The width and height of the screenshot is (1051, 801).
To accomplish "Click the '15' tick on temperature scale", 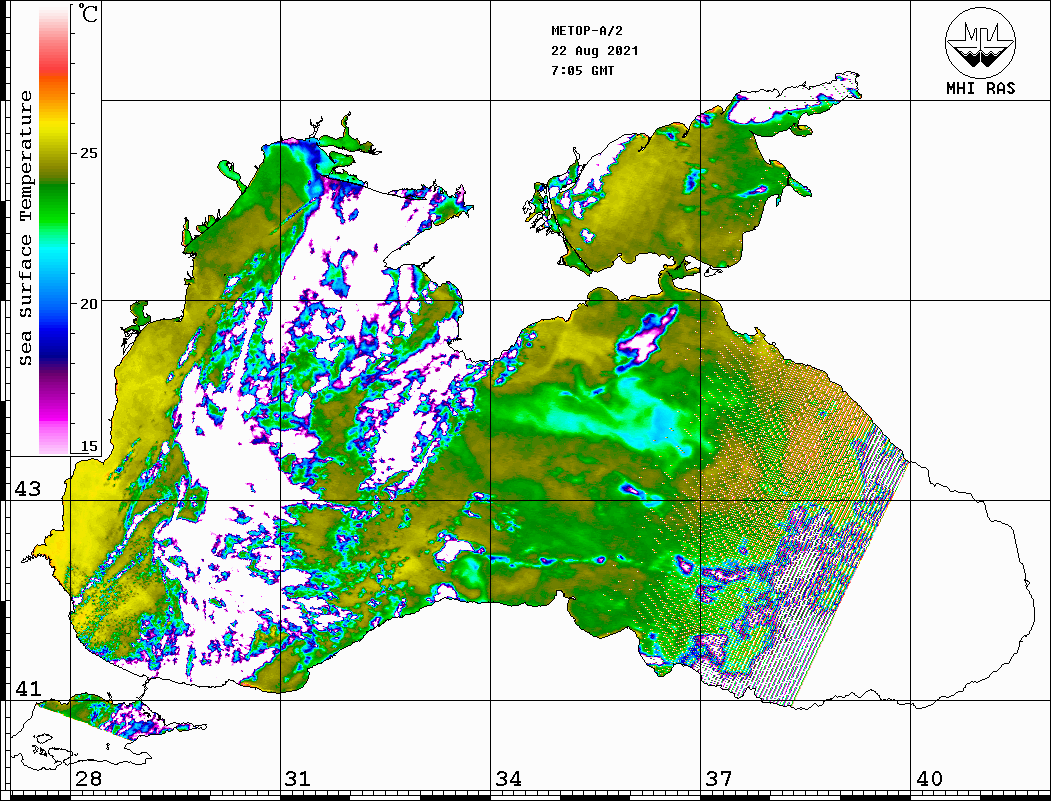I will tap(88, 446).
